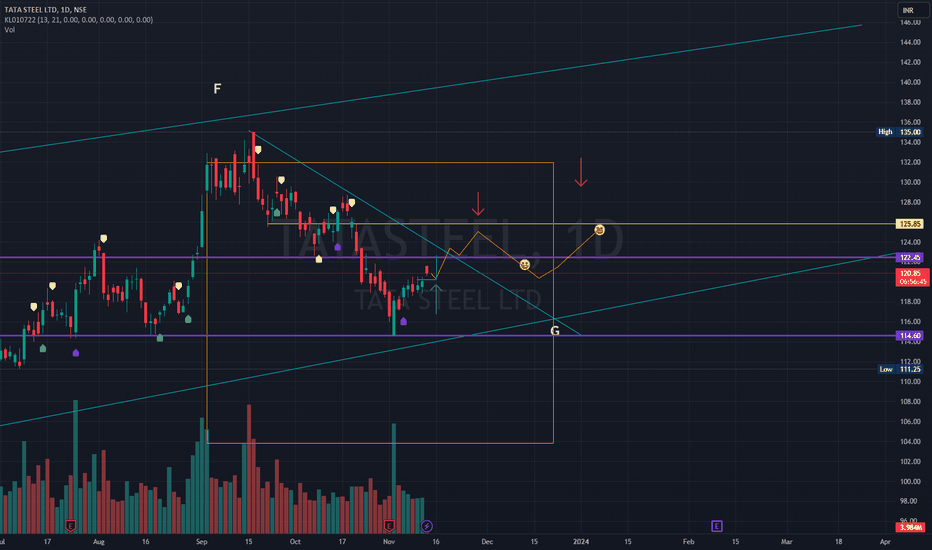Click the 122.45 purple price label

[x=910, y=257]
